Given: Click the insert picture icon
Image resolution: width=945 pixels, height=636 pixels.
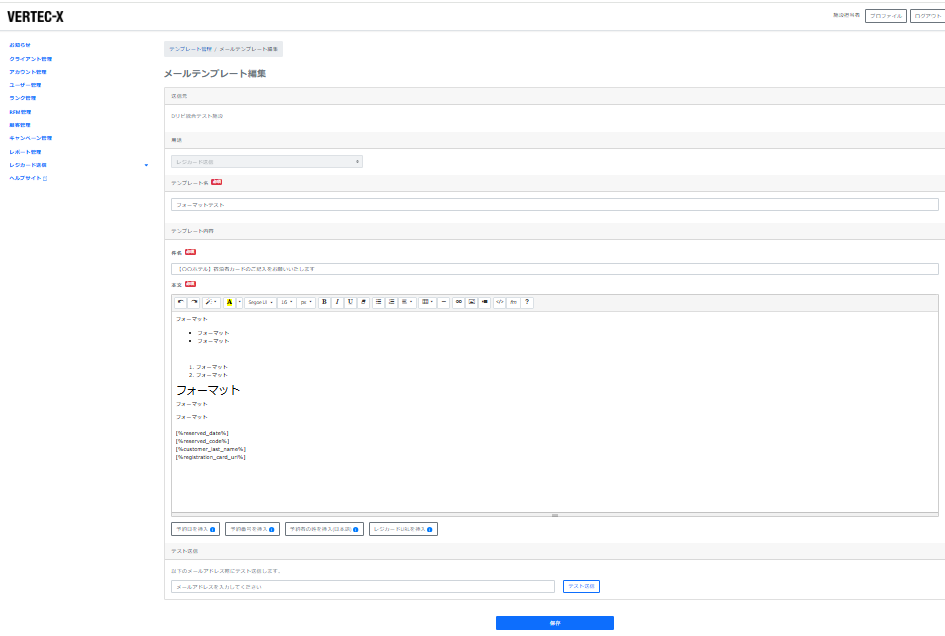Looking at the screenshot, I should (472, 302).
